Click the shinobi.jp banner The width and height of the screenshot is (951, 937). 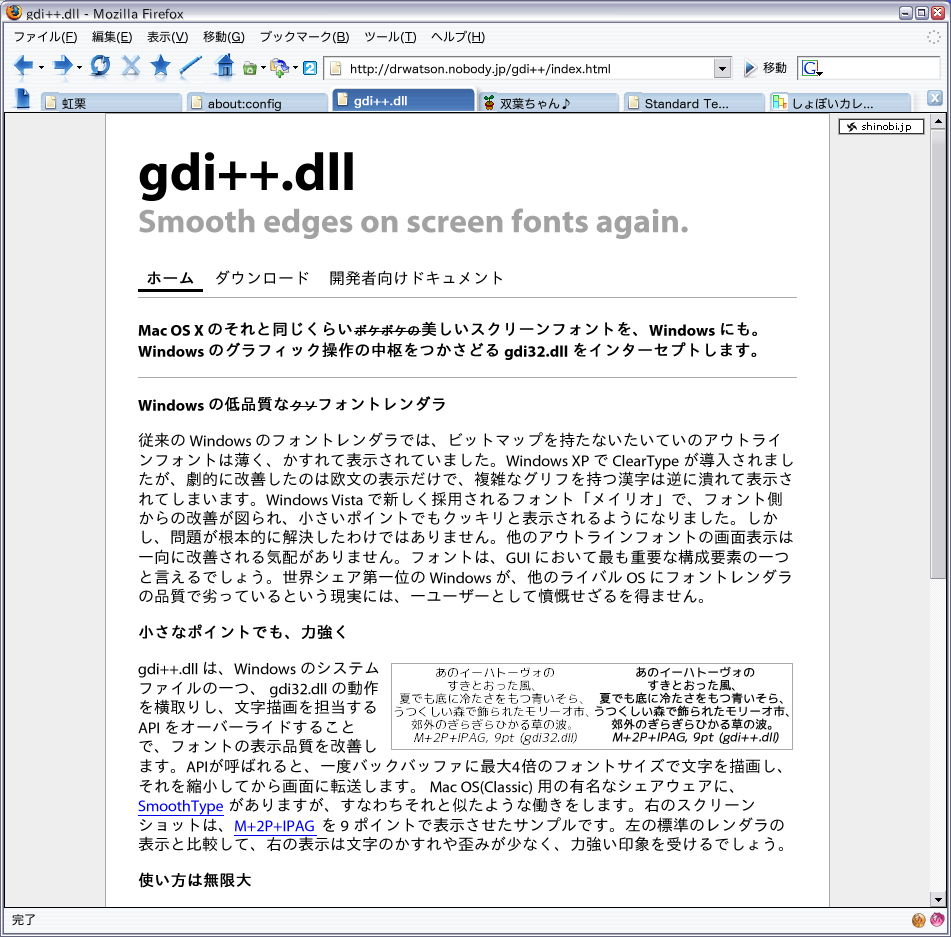[x=881, y=126]
